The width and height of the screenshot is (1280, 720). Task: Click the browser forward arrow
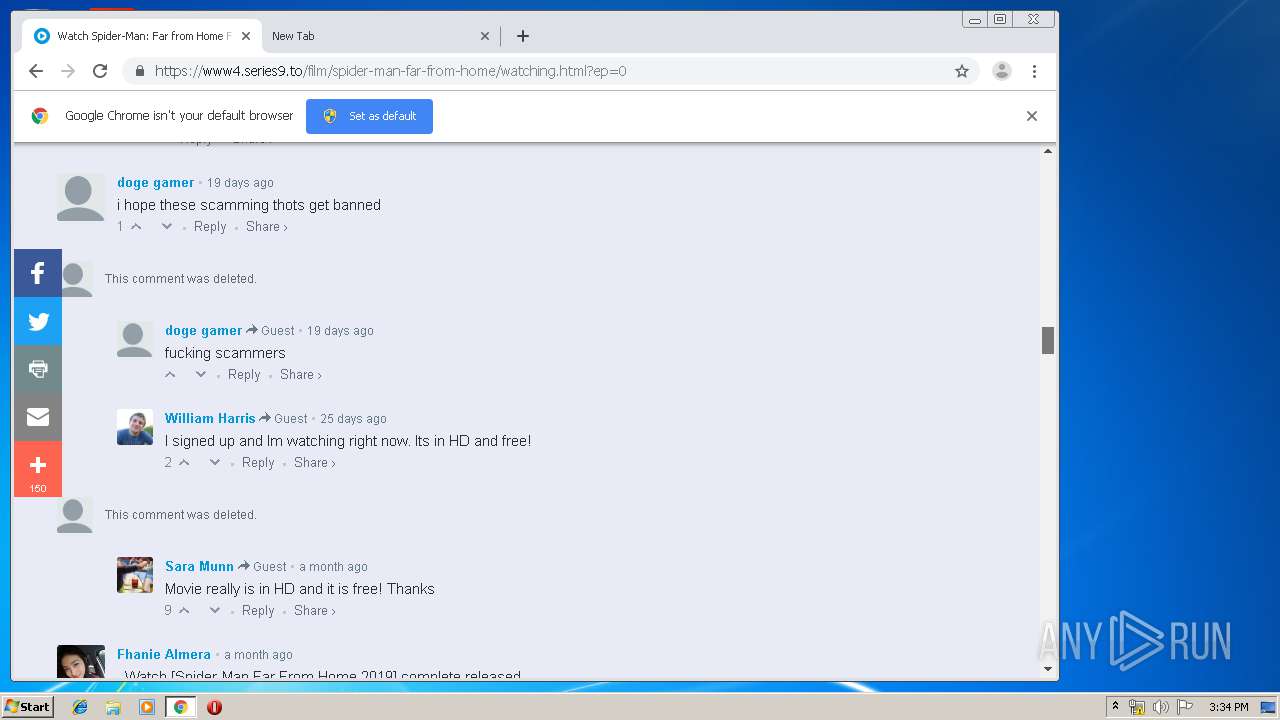coord(68,71)
